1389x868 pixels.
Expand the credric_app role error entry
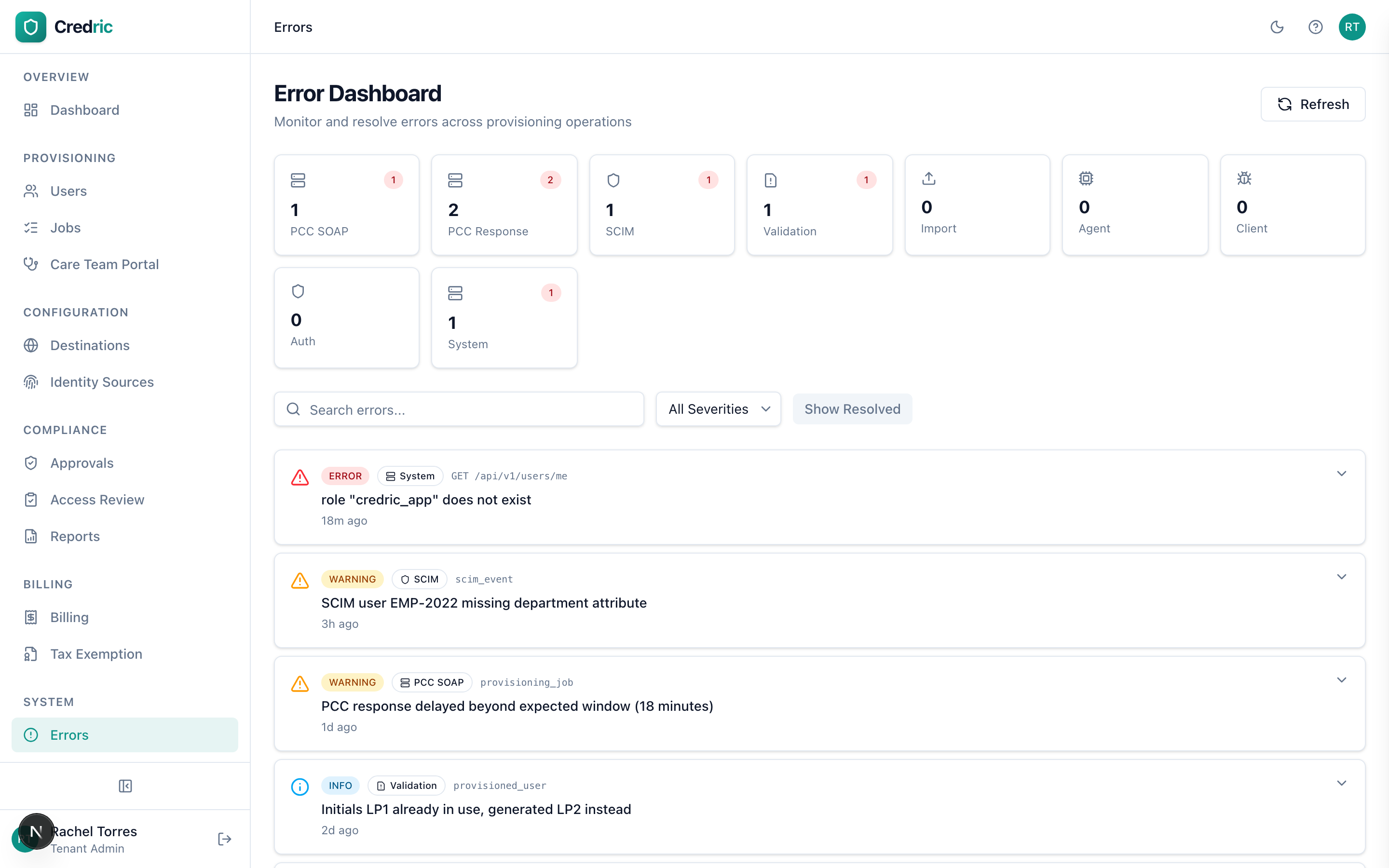coord(1341,474)
